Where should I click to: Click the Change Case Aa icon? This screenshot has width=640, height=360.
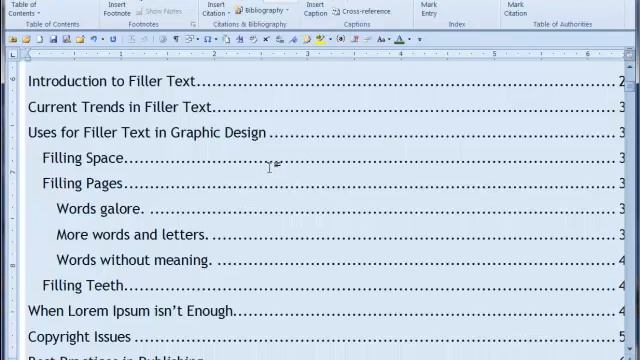(381, 40)
